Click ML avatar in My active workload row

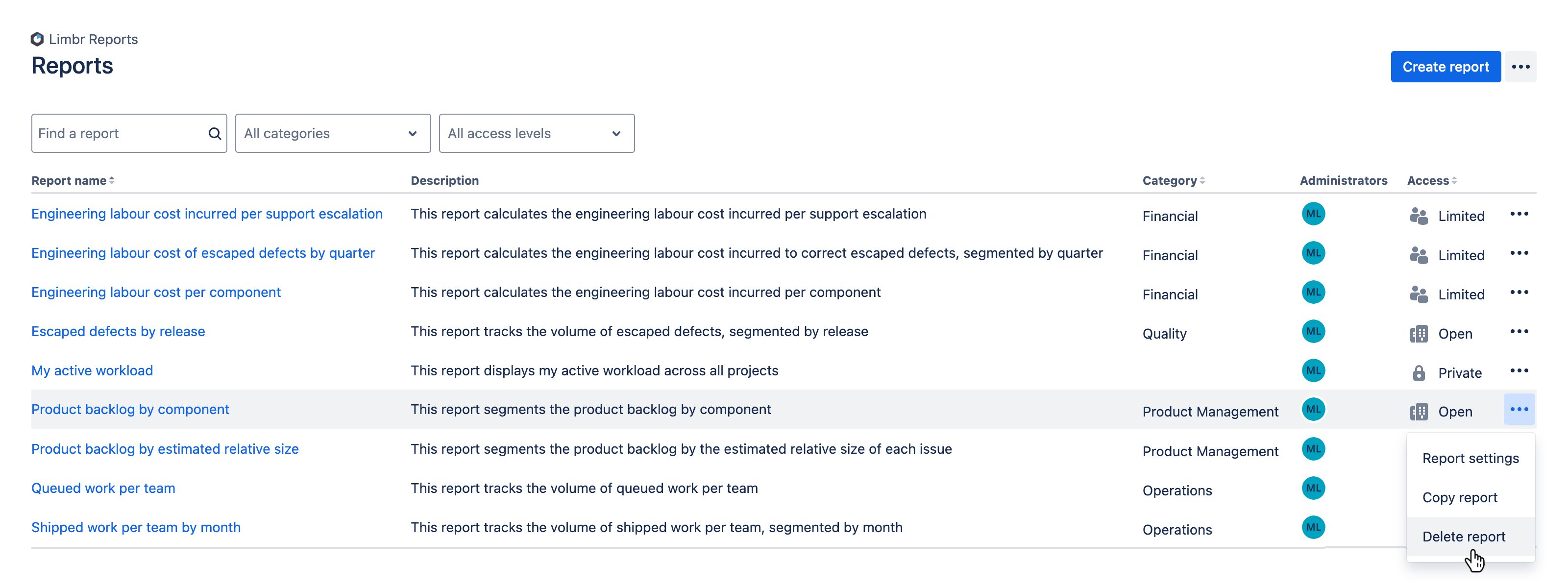point(1313,371)
